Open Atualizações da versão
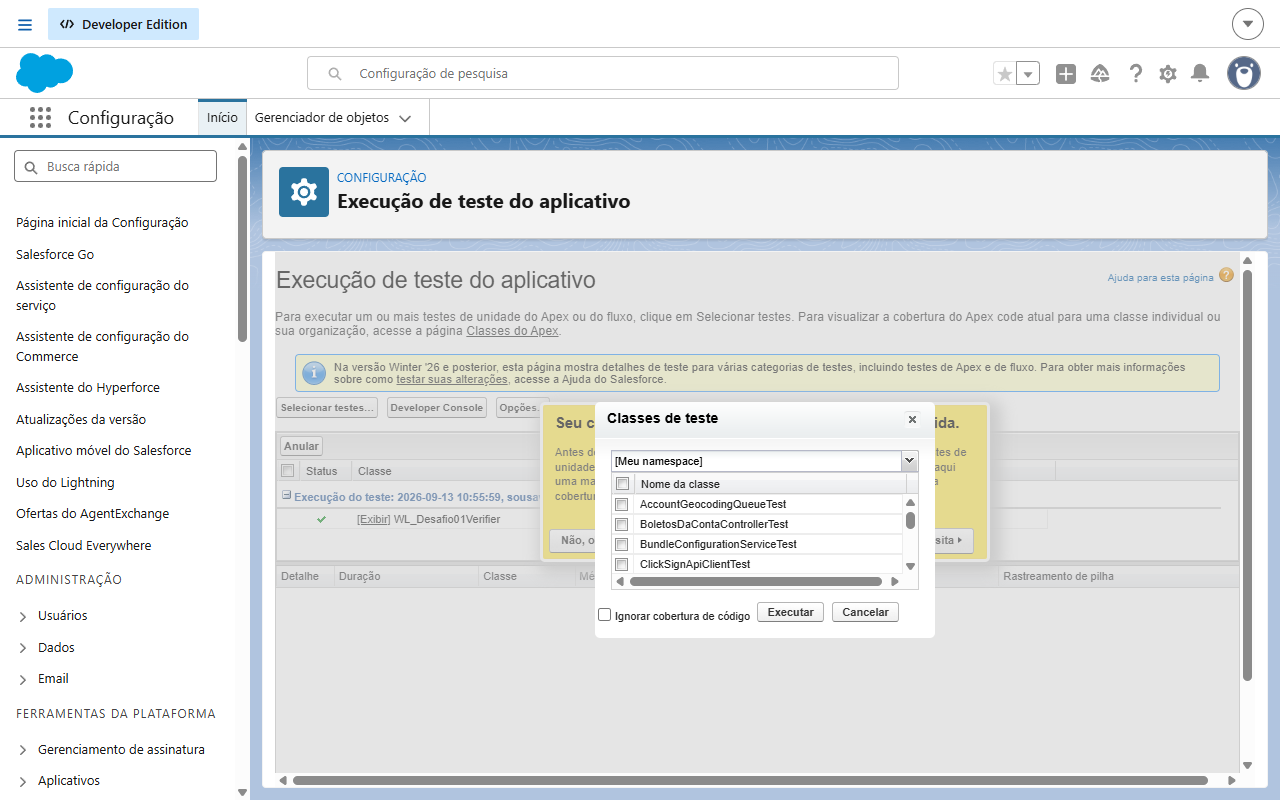The height and width of the screenshot is (800, 1280). click(x=81, y=419)
